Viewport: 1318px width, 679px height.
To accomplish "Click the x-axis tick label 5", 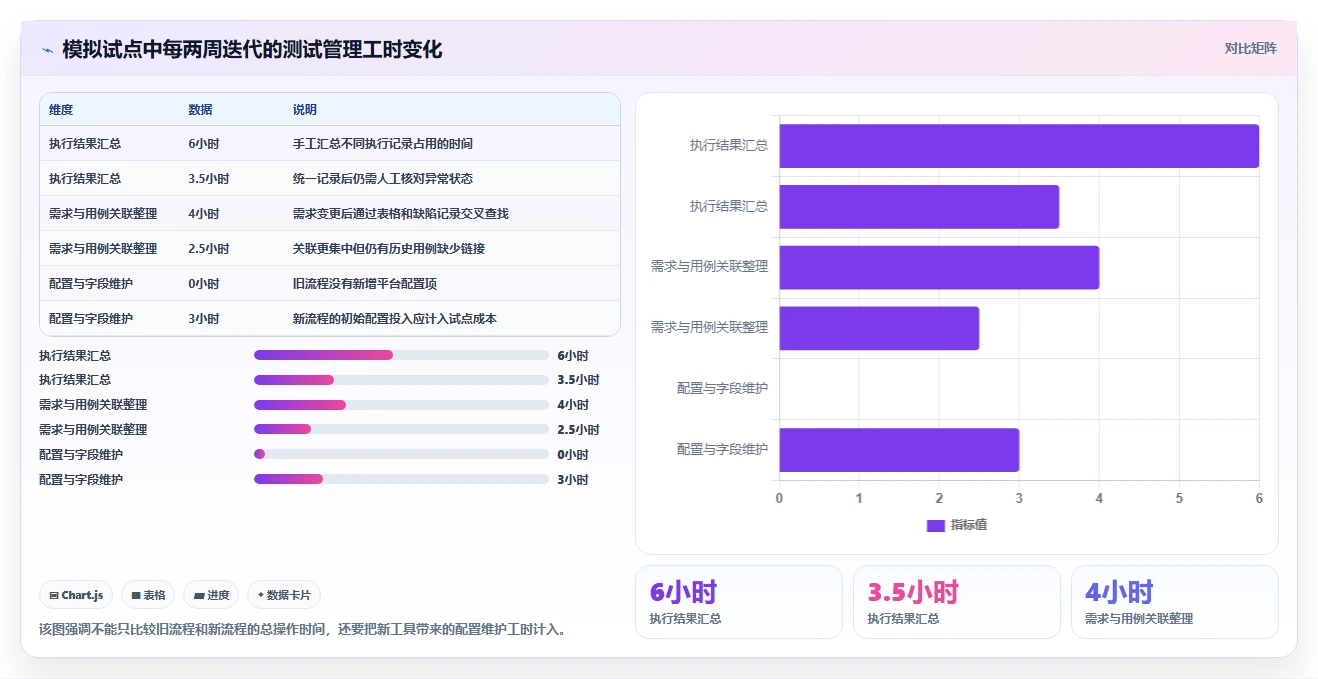I will click(x=1179, y=498).
